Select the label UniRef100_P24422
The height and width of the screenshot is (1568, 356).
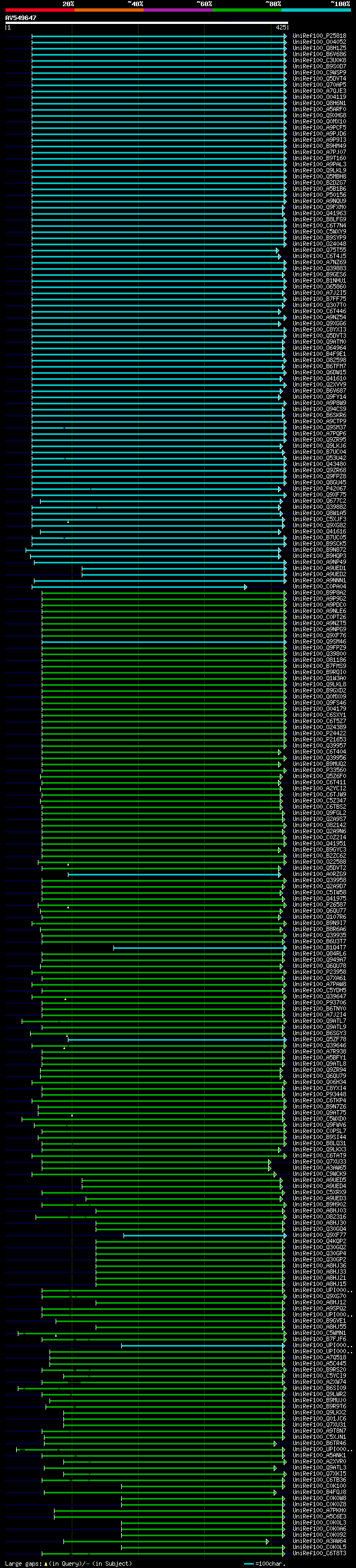[x=319, y=734]
